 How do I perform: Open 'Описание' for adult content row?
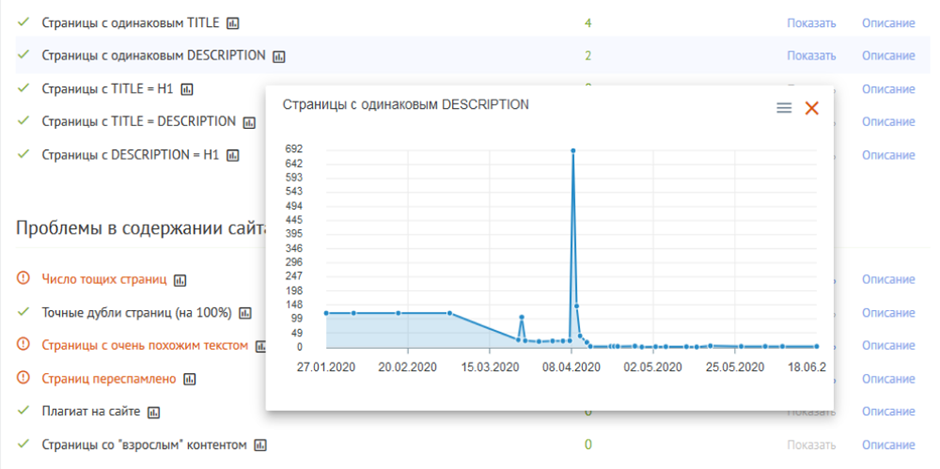tap(888, 445)
